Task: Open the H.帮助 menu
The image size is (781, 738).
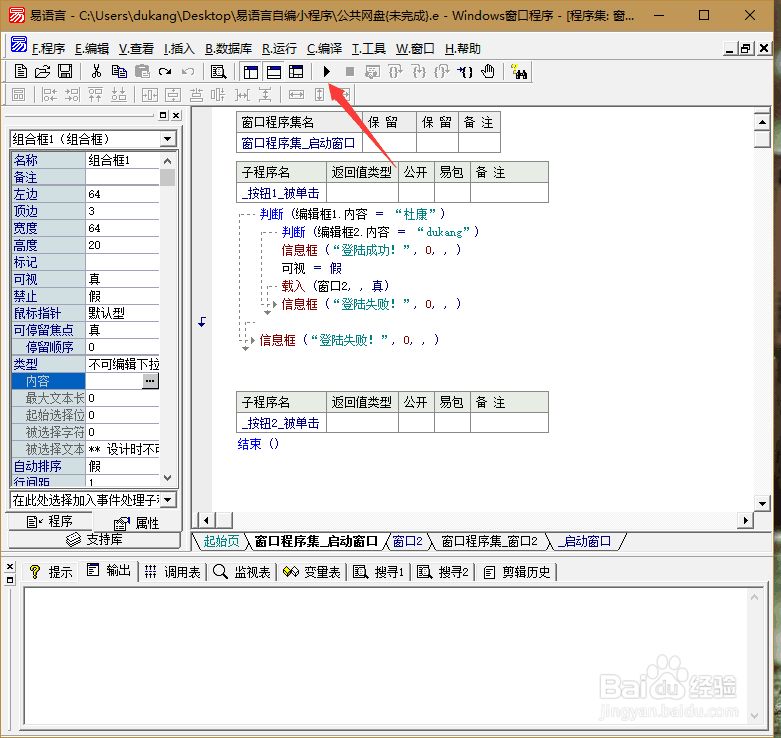Action: (x=463, y=49)
